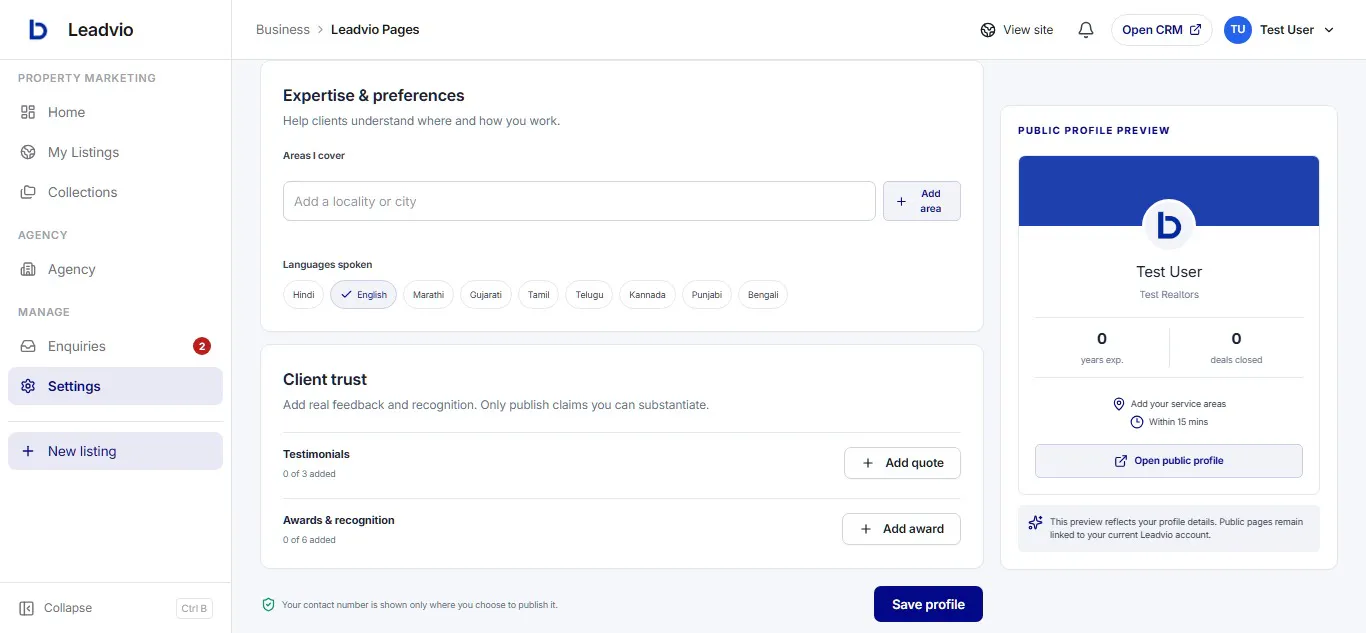This screenshot has width=1366, height=633.
Task: Toggle the Hindi language chip
Action: (x=304, y=295)
